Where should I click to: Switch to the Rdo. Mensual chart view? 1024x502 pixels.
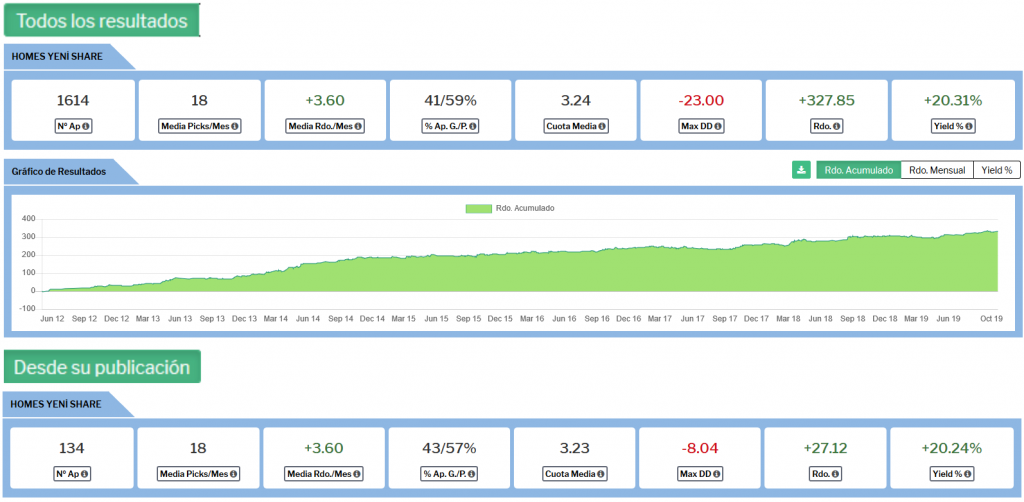[937, 170]
